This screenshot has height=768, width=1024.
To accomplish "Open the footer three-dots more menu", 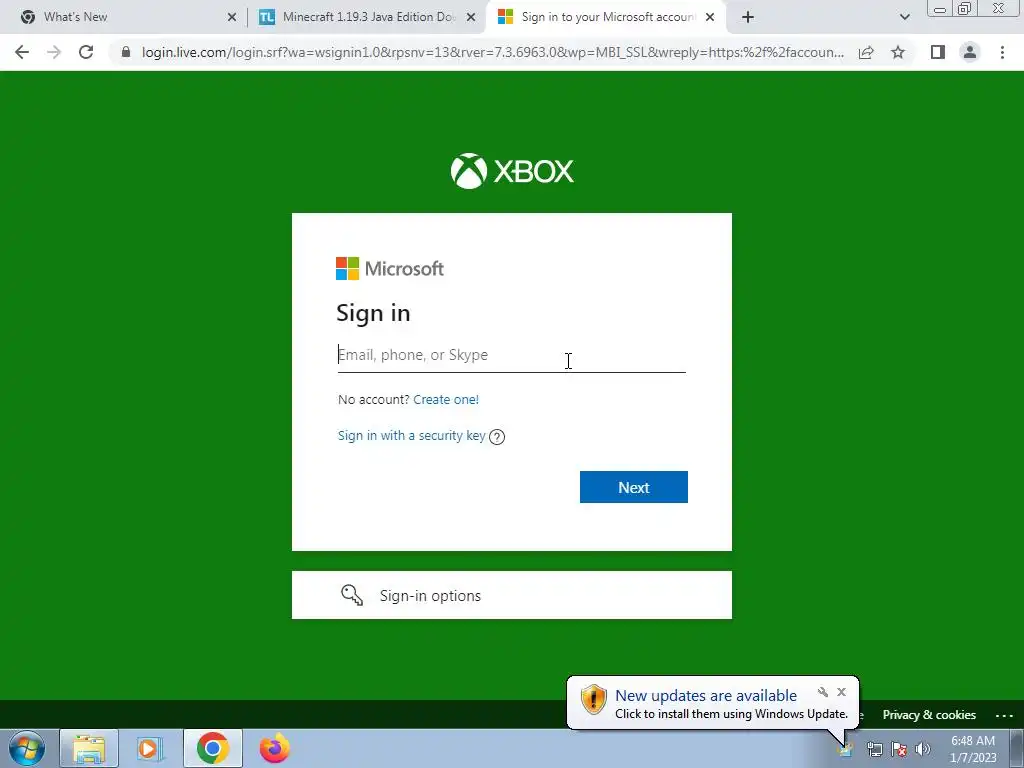I will (1004, 715).
